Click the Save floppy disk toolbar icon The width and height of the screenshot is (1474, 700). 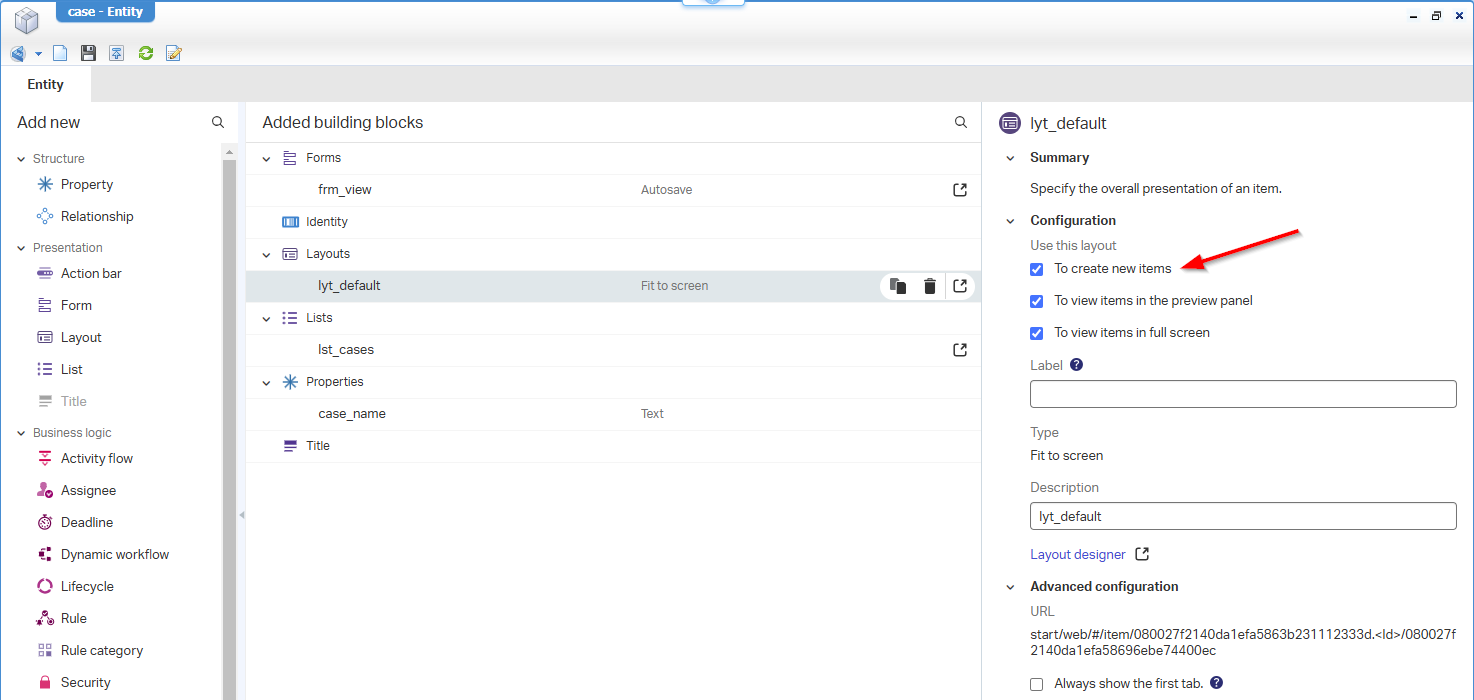pos(88,53)
